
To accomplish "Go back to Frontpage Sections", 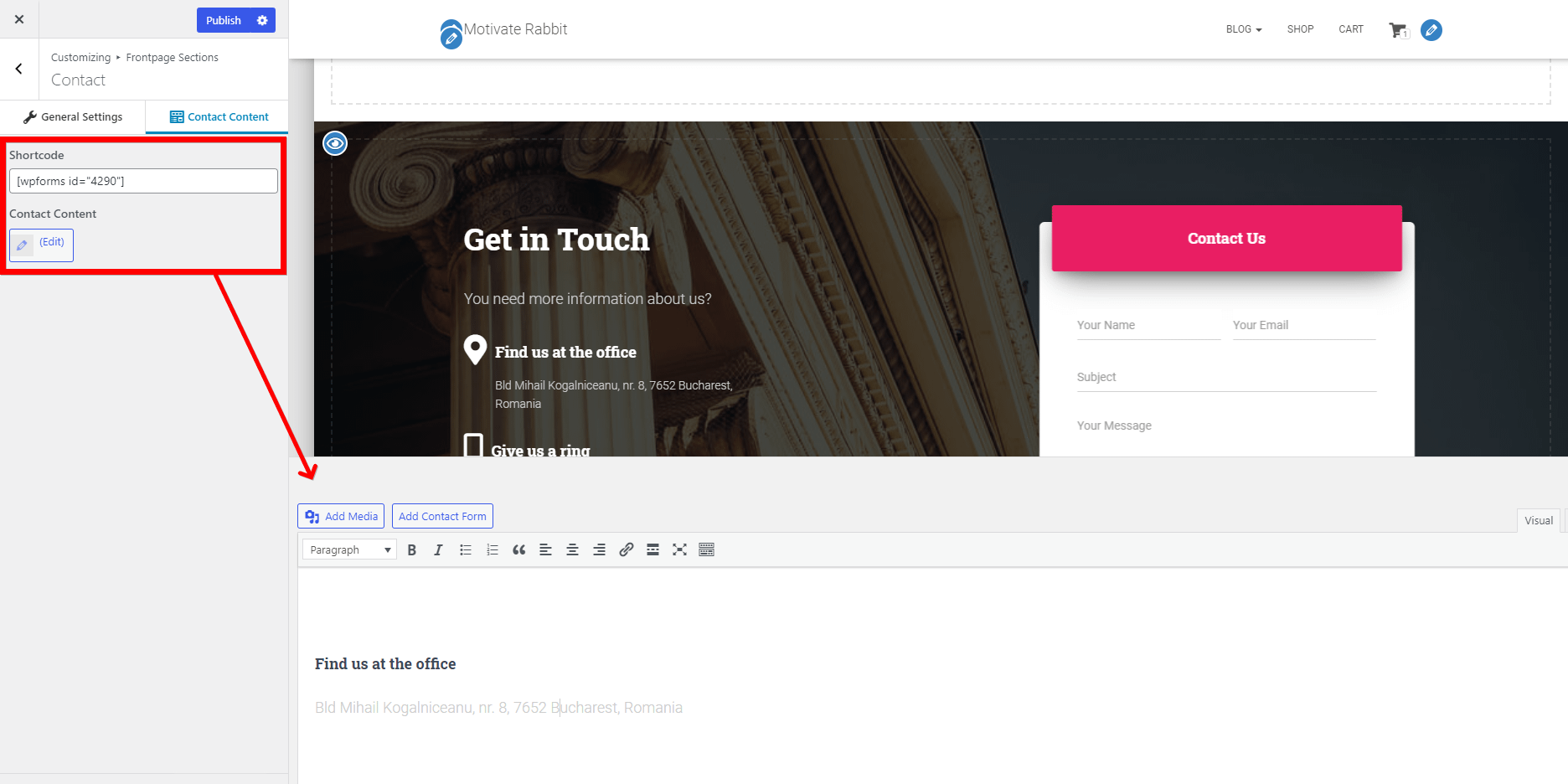I will coord(19,70).
